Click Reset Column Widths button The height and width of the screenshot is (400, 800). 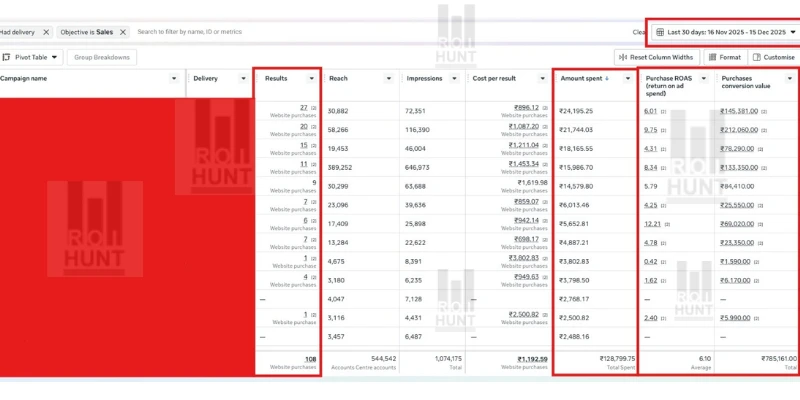[657, 57]
